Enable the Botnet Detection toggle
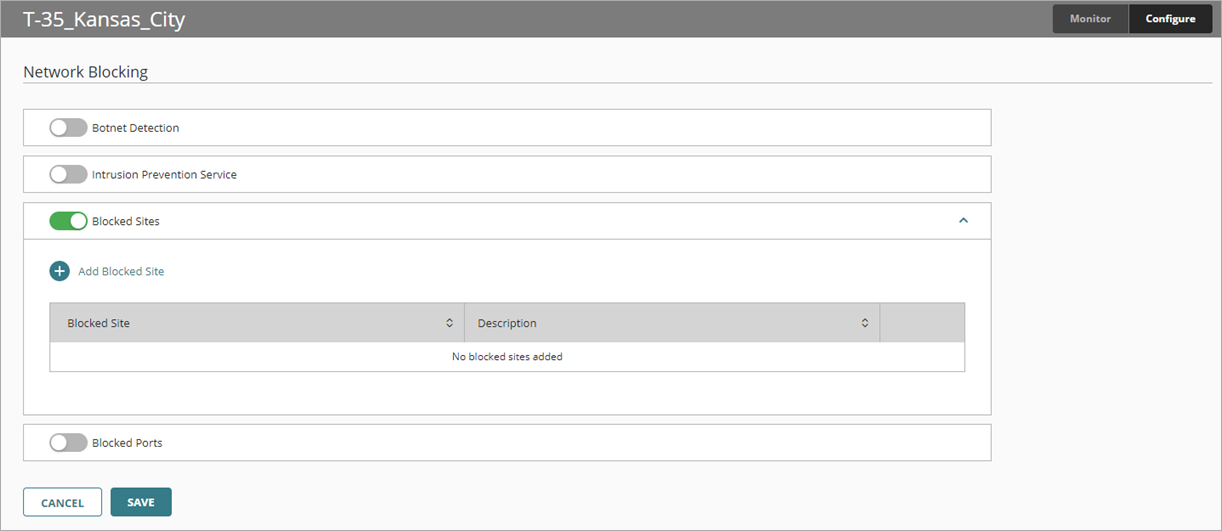This screenshot has width=1222, height=531. [68, 128]
